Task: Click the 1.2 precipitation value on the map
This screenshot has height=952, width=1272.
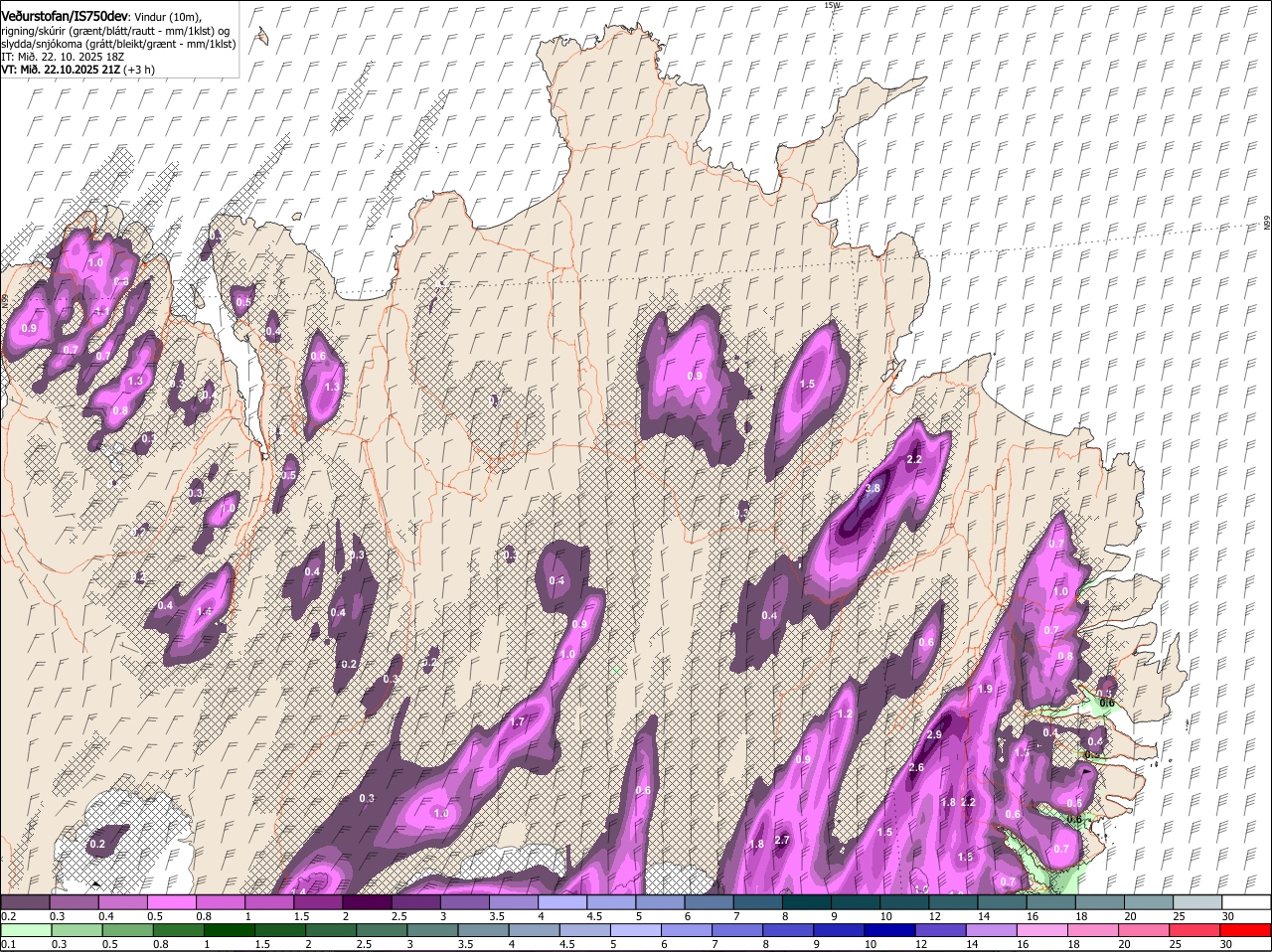Action: coord(846,714)
